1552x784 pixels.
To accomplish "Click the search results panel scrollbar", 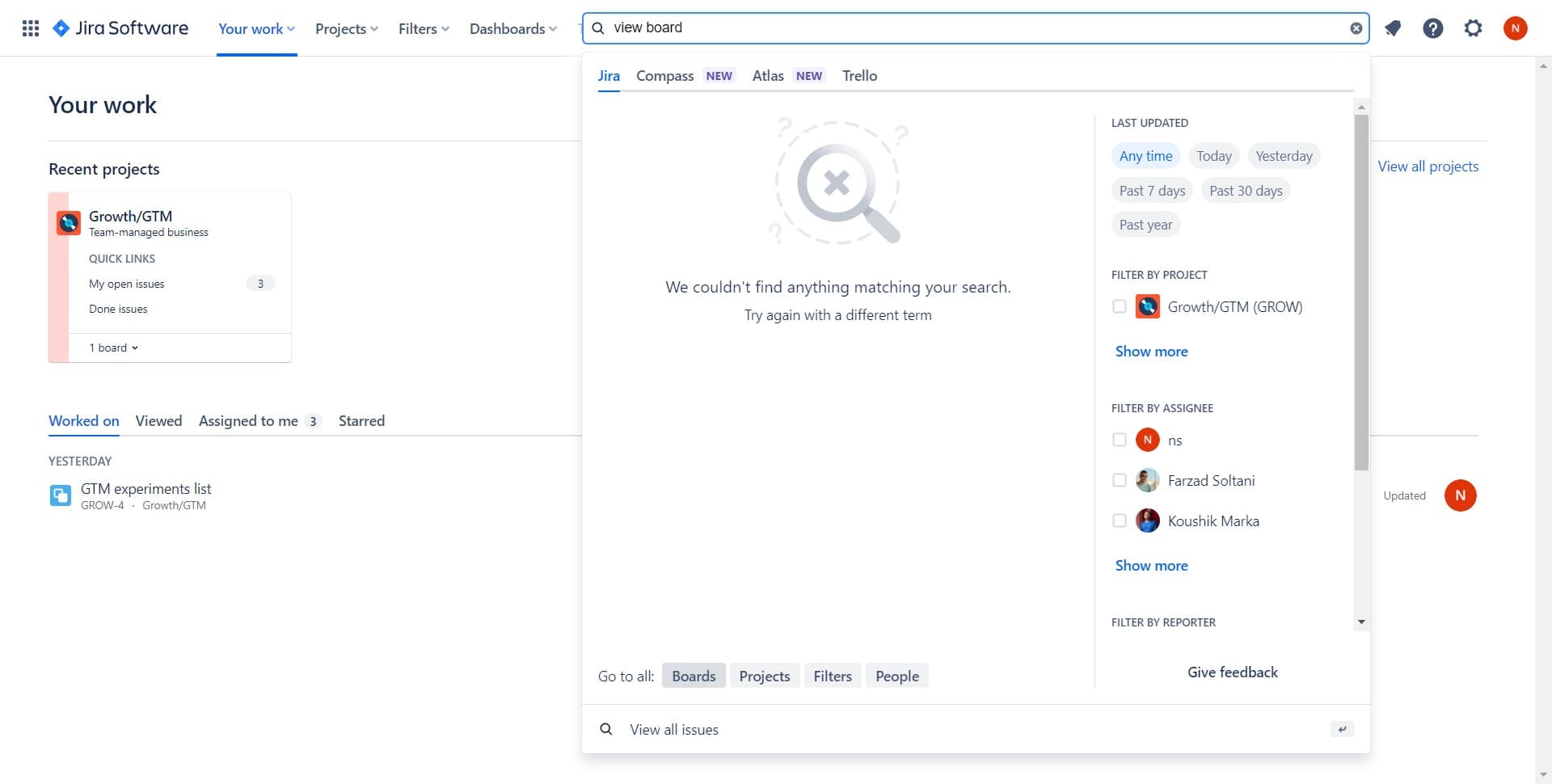I will coord(1361,291).
